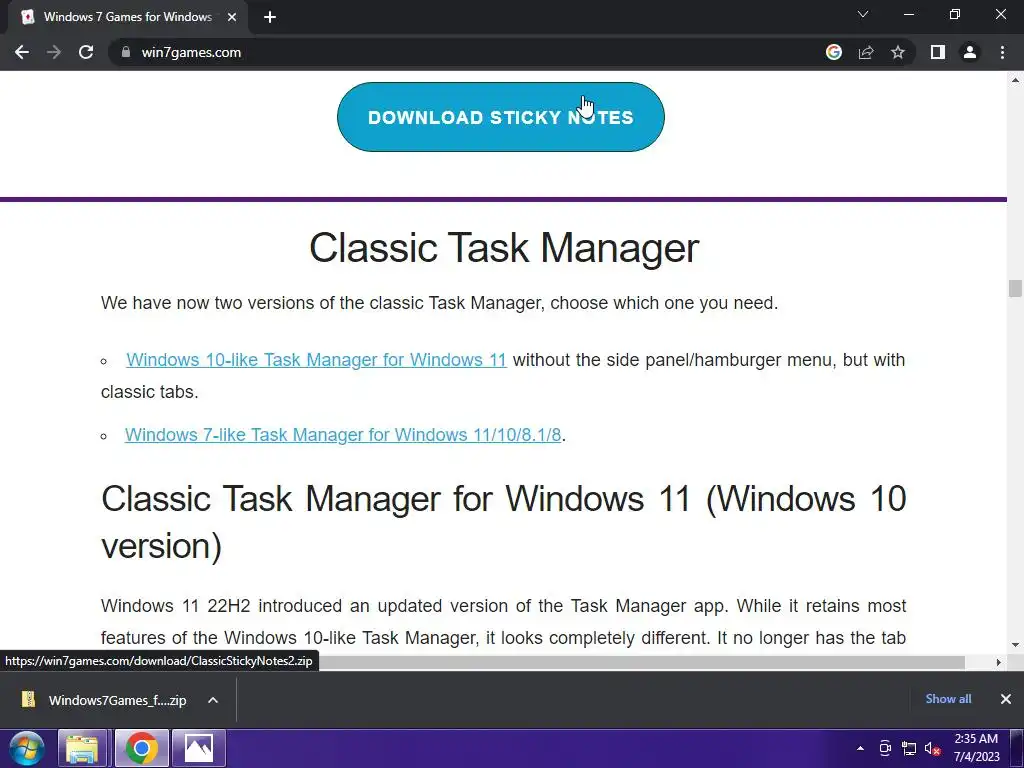1024x768 pixels.
Task: Expand the download item options chevron
Action: click(213, 700)
